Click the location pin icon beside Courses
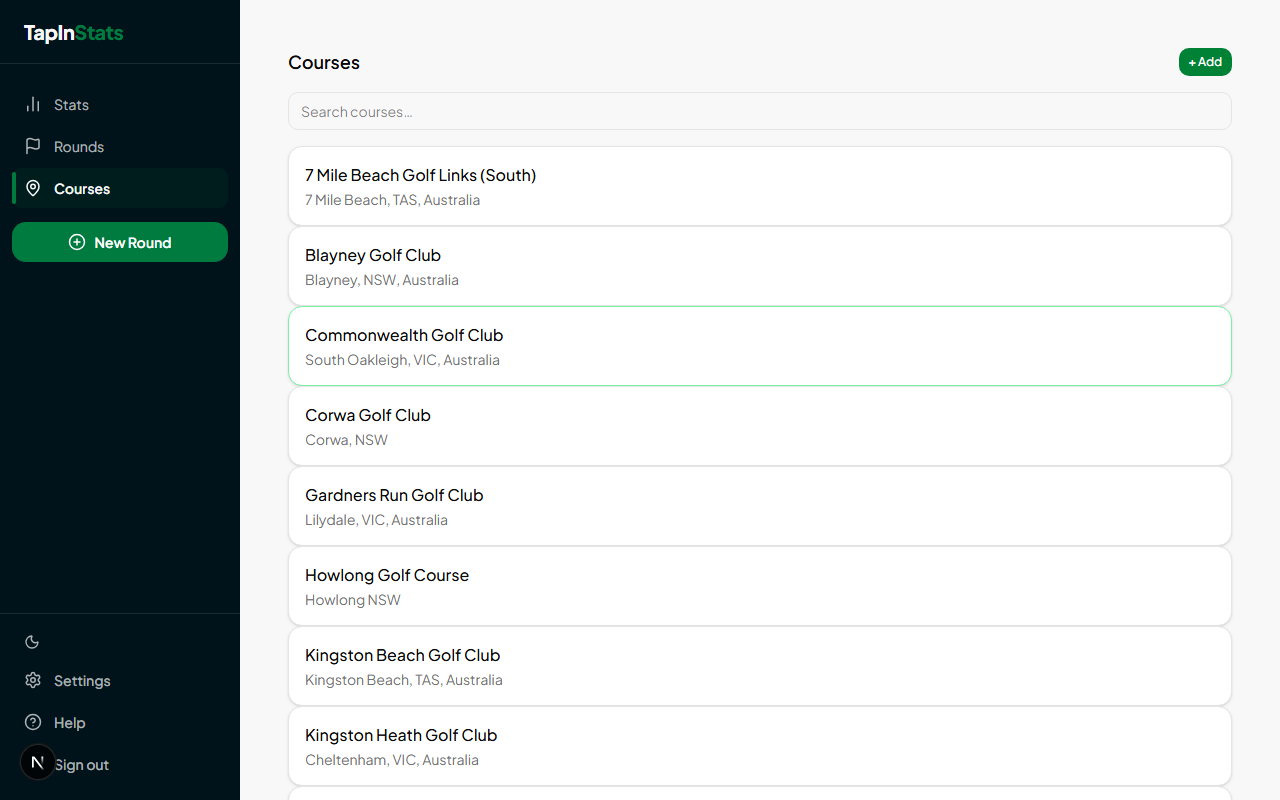Screen dimensions: 1280x800 tap(33, 188)
